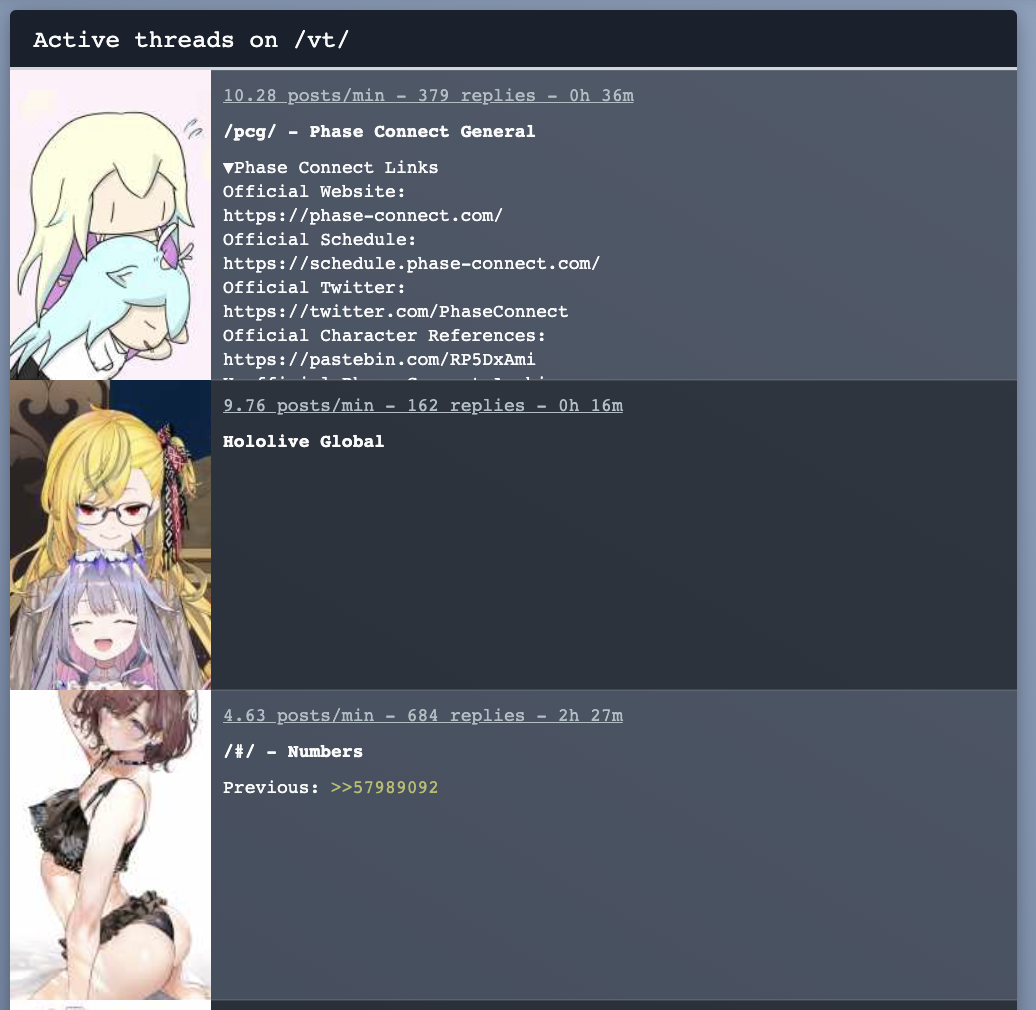Screen dimensions: 1036x1010
Task: Click the Official Schedule: label
Action: coord(319,240)
